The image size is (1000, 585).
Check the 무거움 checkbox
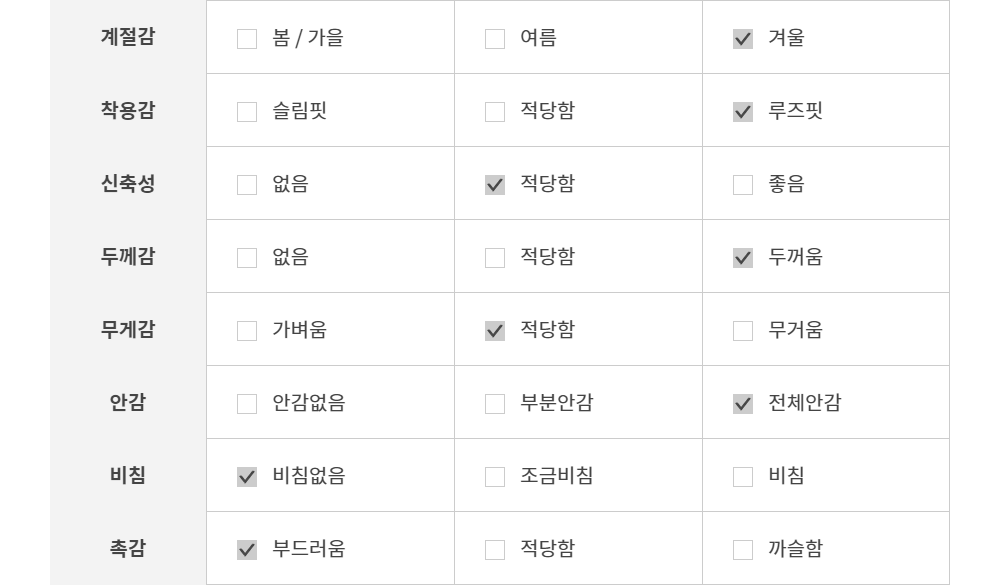[743, 331]
